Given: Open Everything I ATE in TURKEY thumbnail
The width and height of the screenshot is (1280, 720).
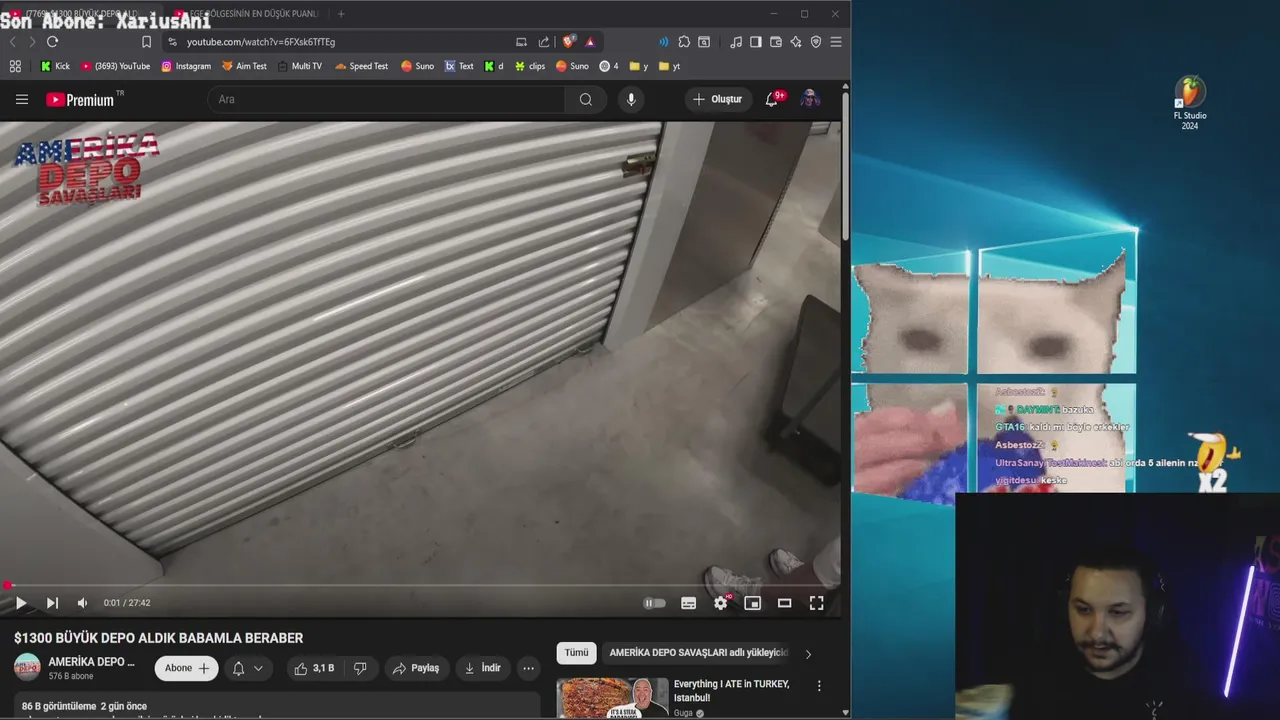Looking at the screenshot, I should pos(612,698).
